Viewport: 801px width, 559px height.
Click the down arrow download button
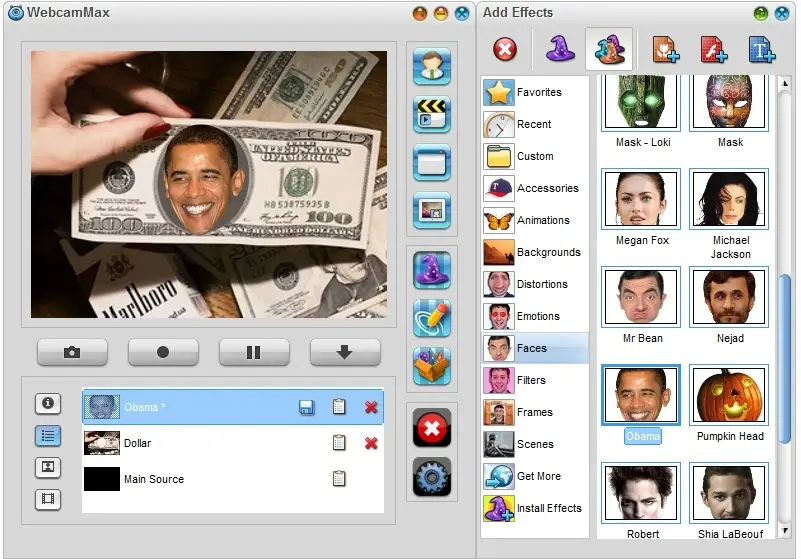[345, 352]
